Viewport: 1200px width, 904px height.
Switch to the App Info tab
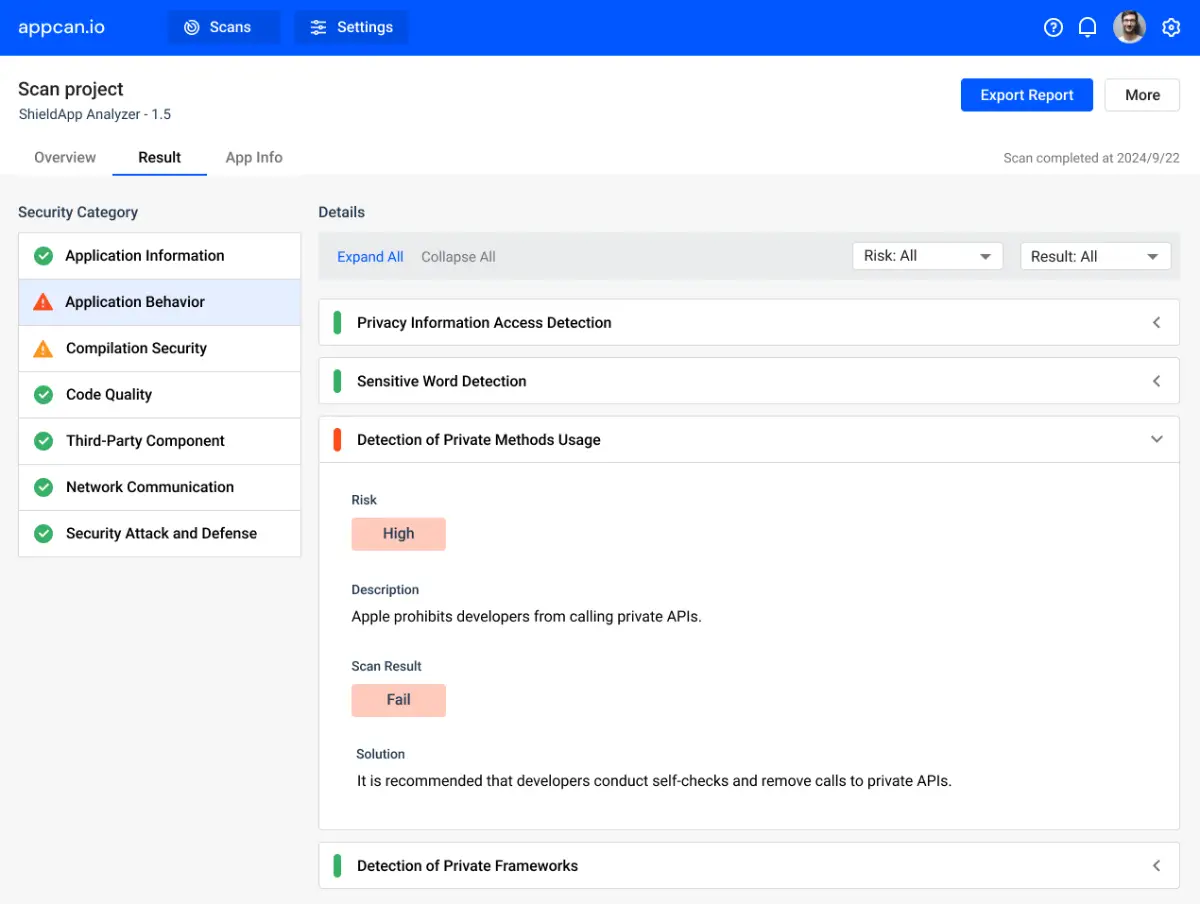[254, 158]
